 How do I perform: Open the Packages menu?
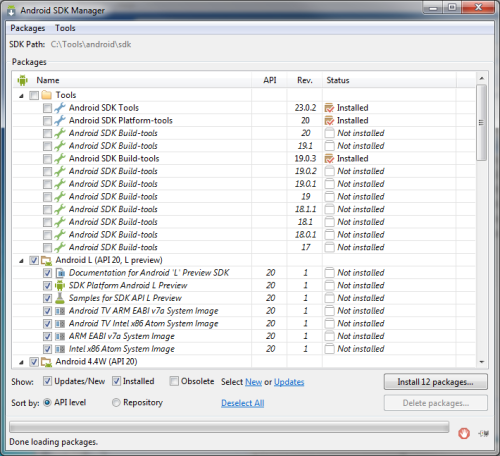pyautogui.click(x=28, y=28)
